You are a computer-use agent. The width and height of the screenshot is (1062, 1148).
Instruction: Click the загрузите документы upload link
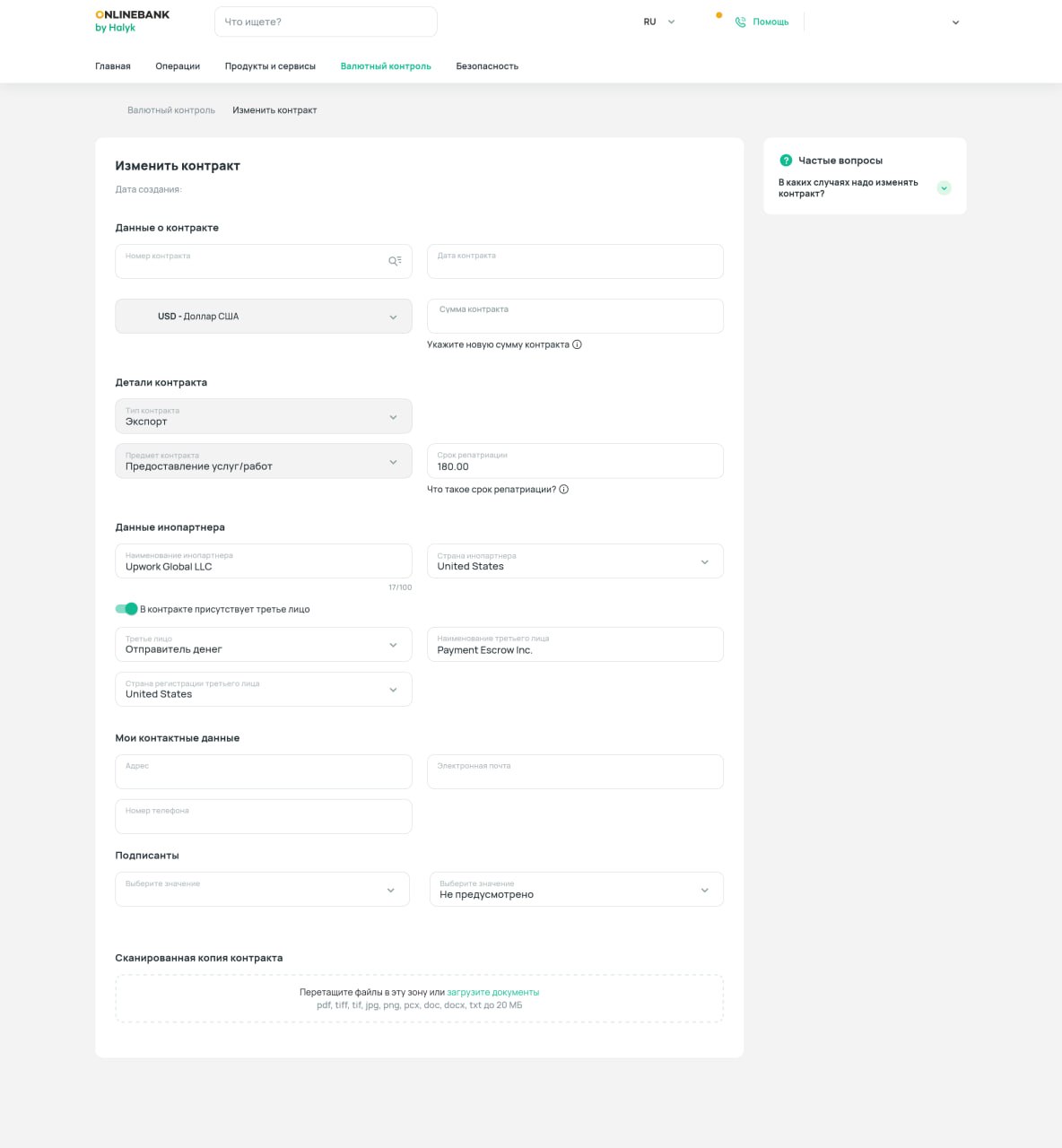point(493,993)
